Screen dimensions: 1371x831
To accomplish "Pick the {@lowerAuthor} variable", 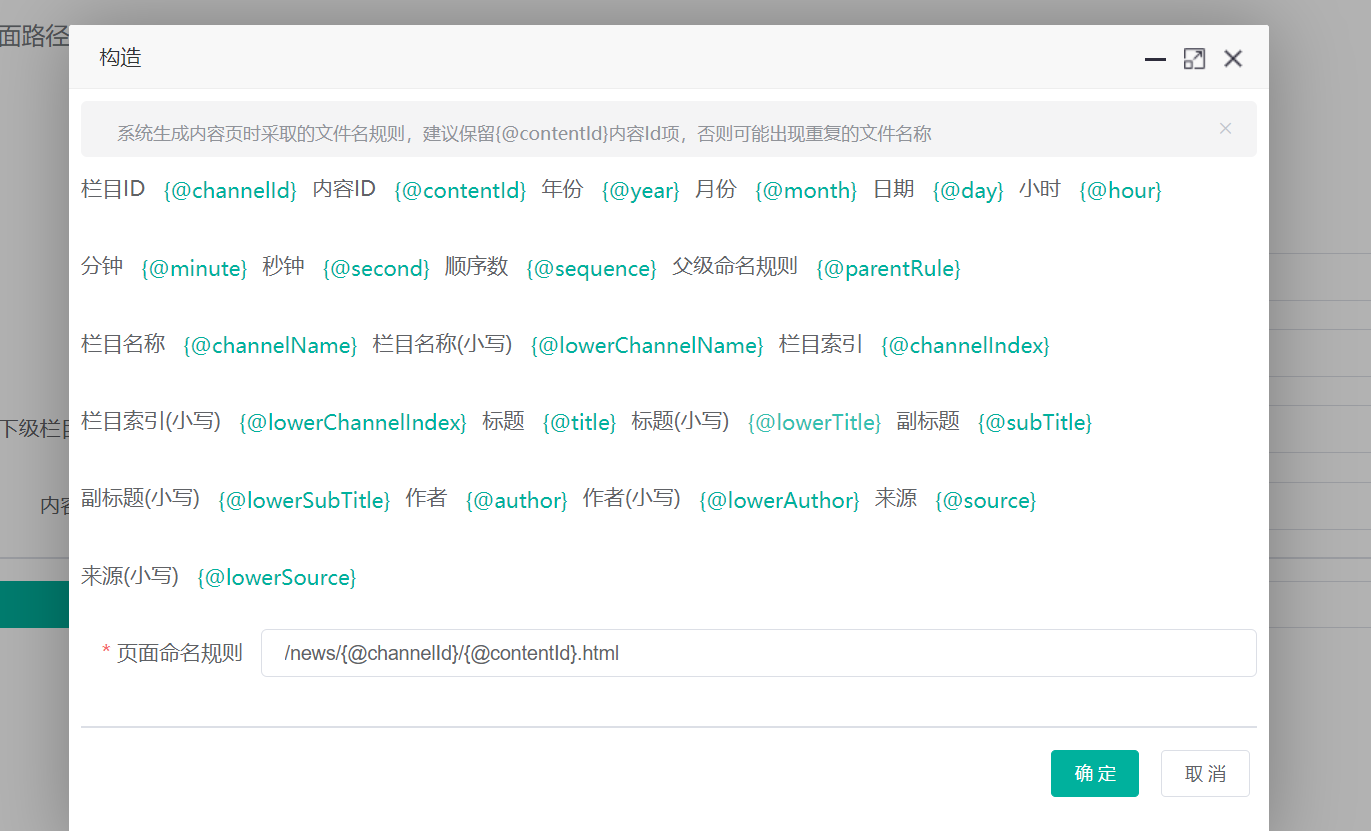I will (779, 500).
